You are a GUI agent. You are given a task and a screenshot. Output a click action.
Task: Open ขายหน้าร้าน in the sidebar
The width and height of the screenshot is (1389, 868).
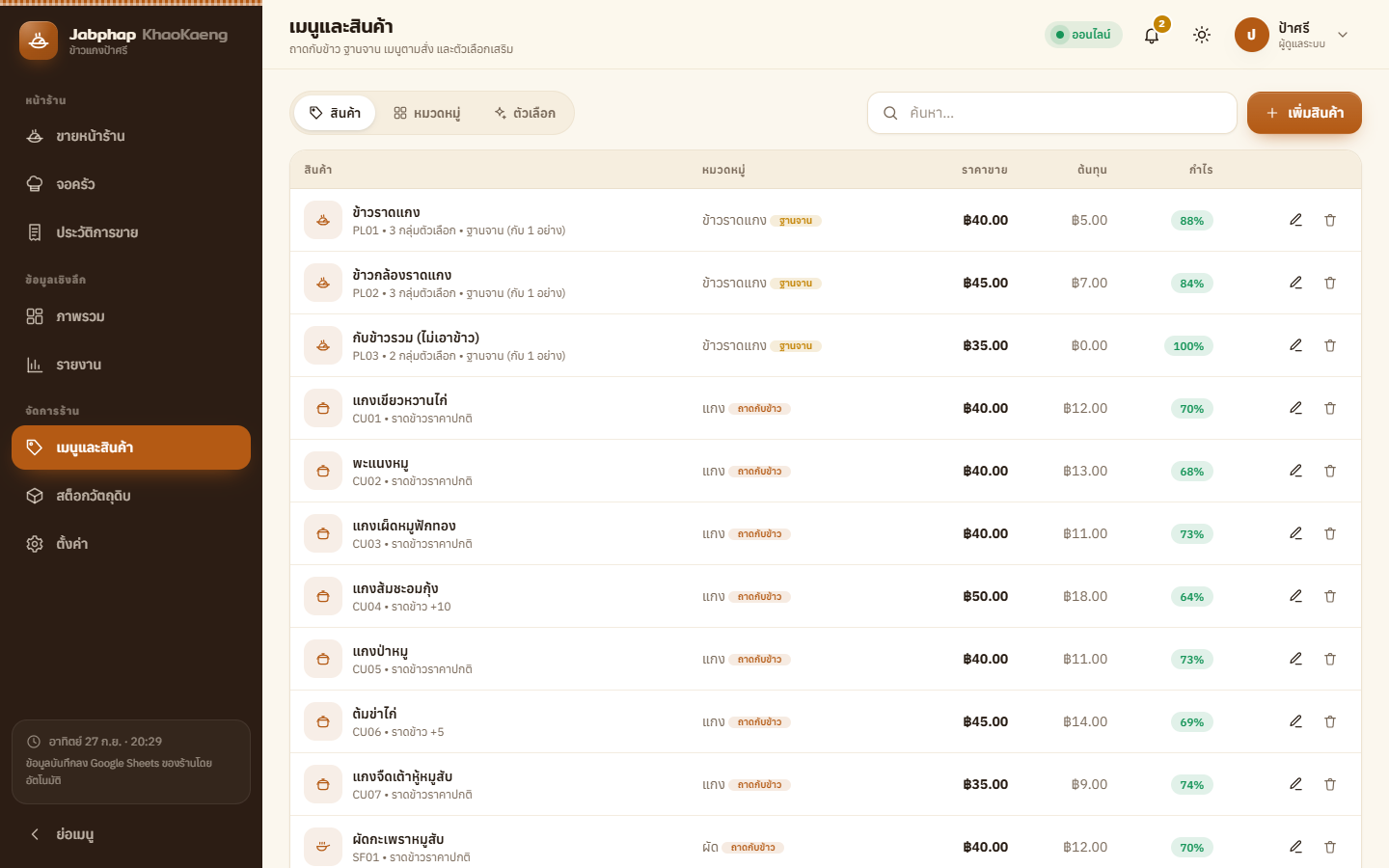pos(131,136)
